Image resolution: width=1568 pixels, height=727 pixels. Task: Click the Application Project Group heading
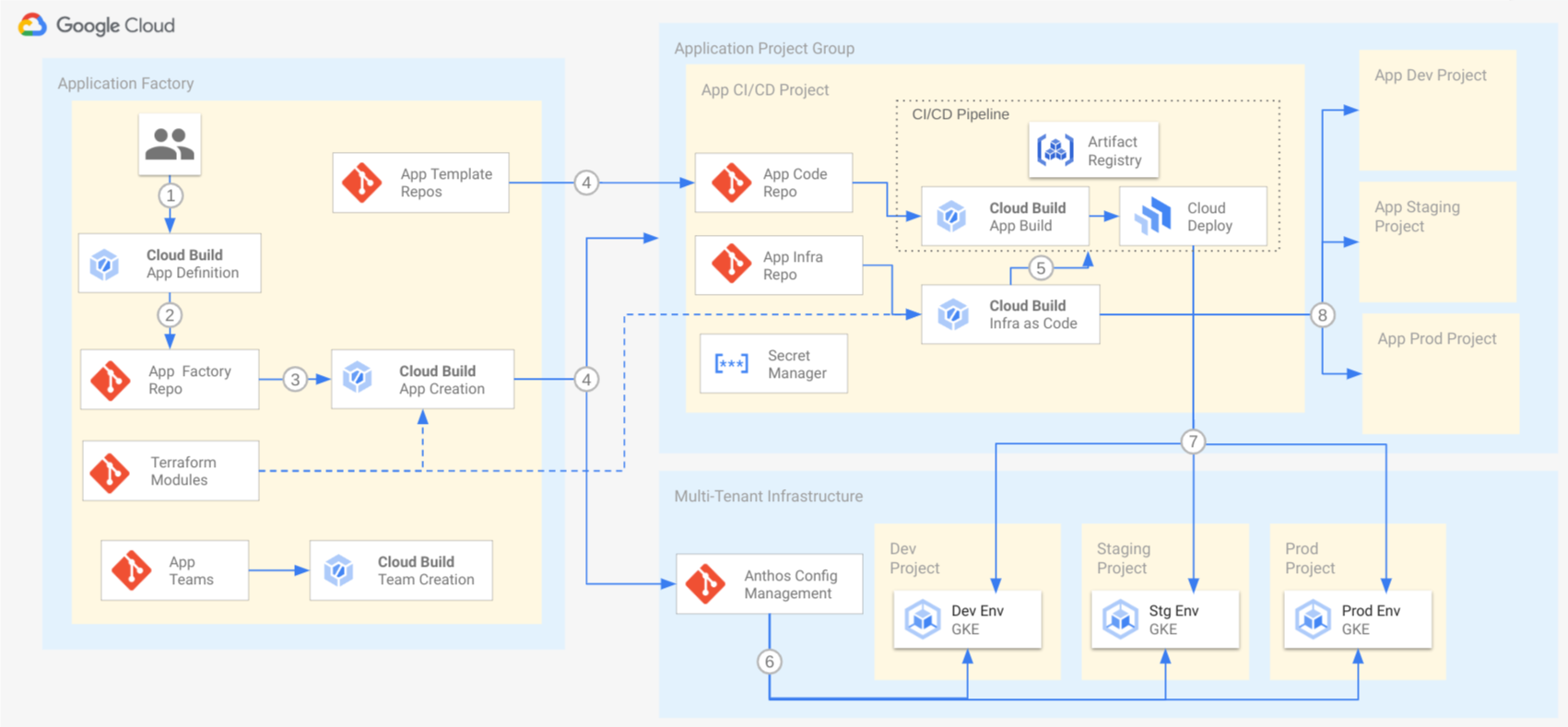coord(764,48)
